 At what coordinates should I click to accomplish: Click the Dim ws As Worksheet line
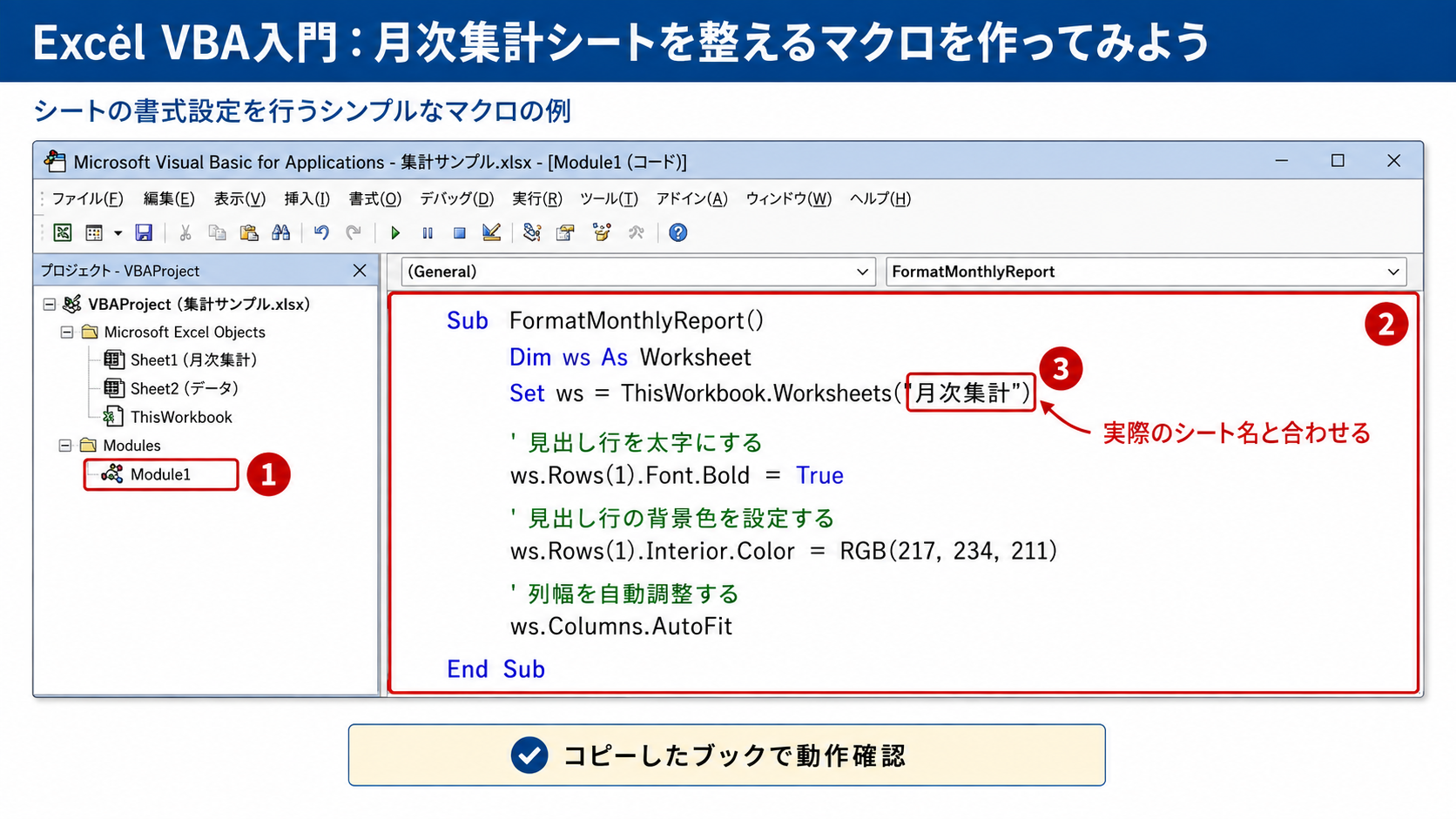[x=630, y=357]
